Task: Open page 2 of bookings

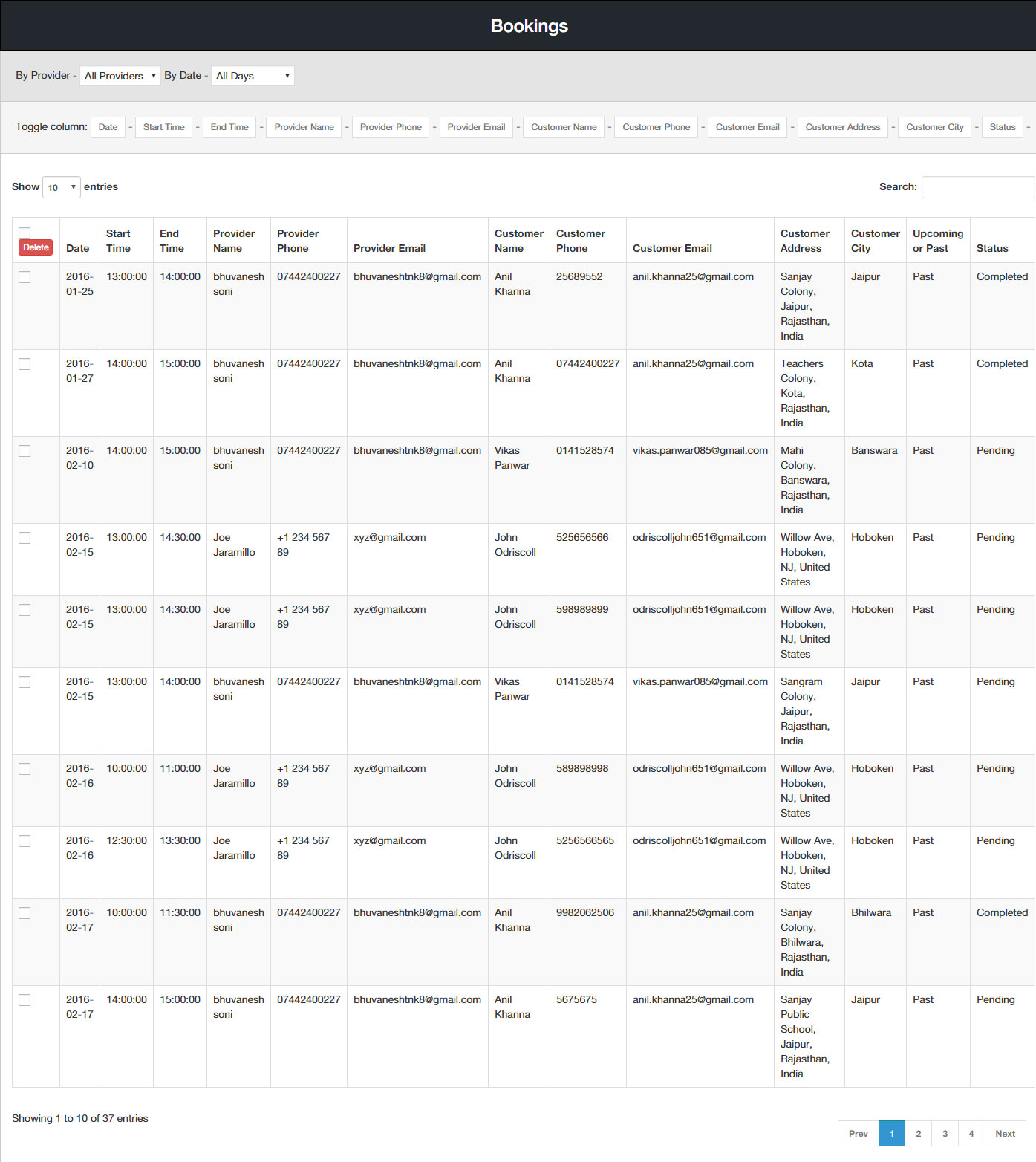Action: click(918, 1133)
